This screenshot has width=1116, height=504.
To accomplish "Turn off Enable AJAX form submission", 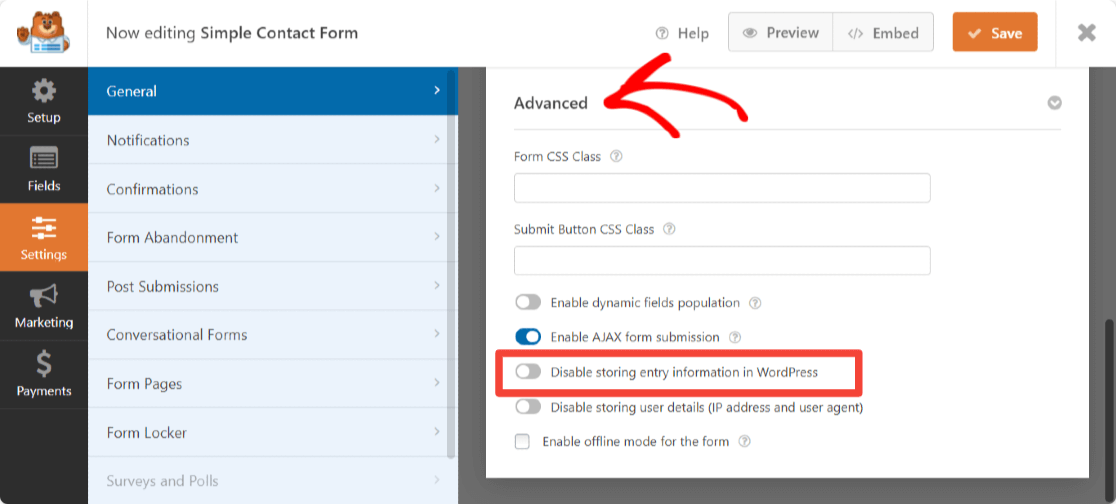I will click(x=528, y=336).
